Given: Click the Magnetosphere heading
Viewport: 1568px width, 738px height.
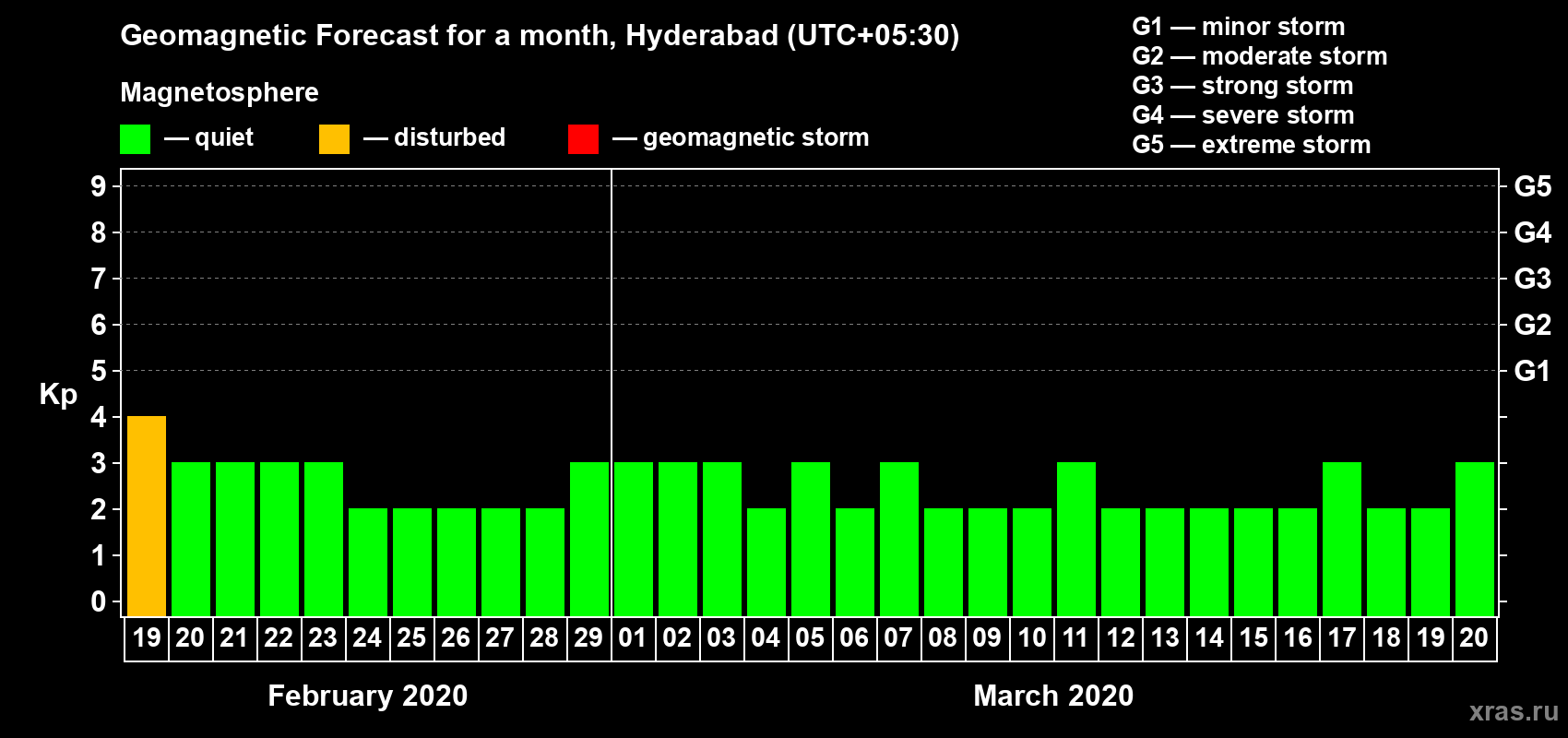Looking at the screenshot, I should coord(220,93).
